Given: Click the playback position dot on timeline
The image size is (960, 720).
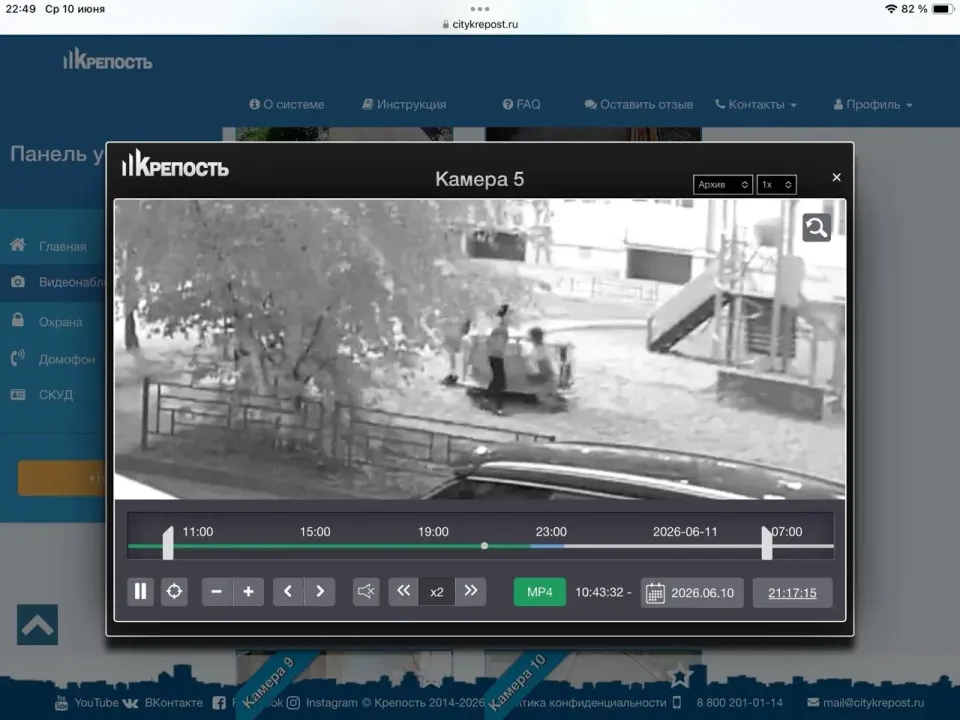Looking at the screenshot, I should 484,546.
